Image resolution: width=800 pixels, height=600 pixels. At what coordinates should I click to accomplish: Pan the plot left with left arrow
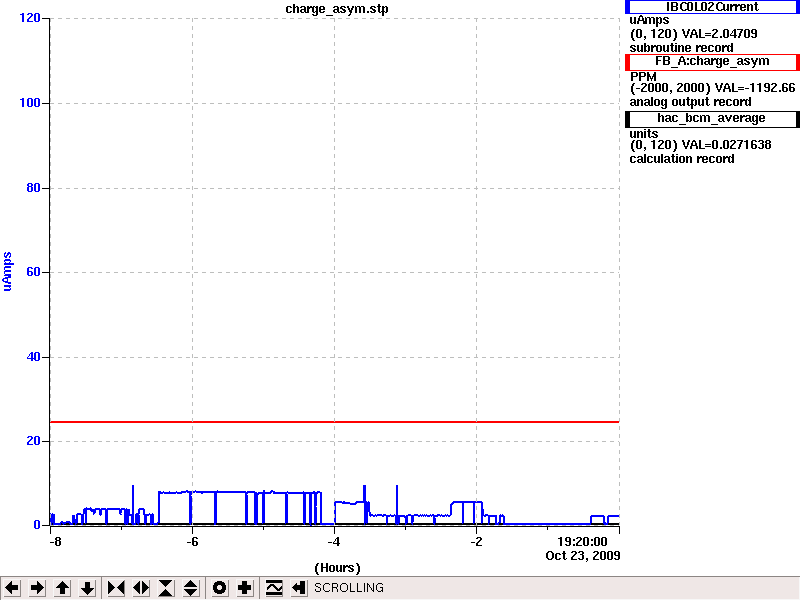pyautogui.click(x=12, y=588)
